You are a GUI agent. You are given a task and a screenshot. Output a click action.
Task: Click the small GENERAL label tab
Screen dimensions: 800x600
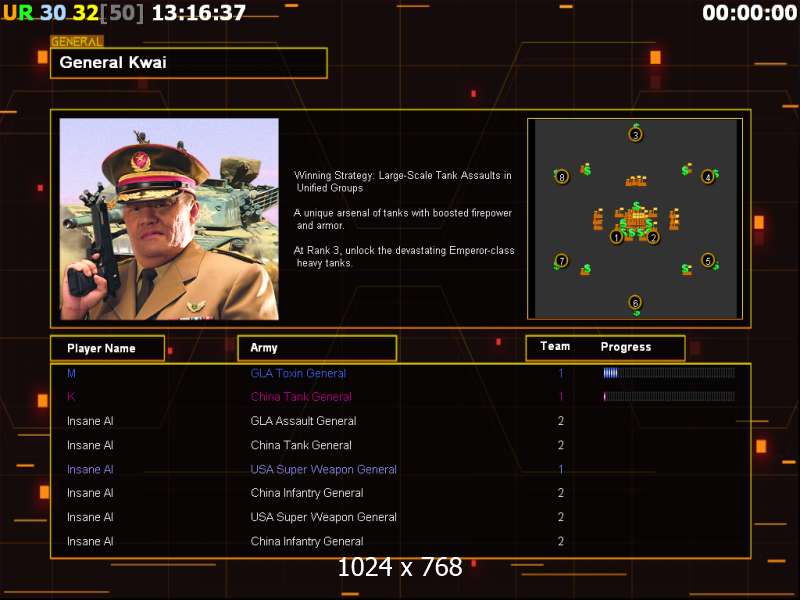(77, 41)
